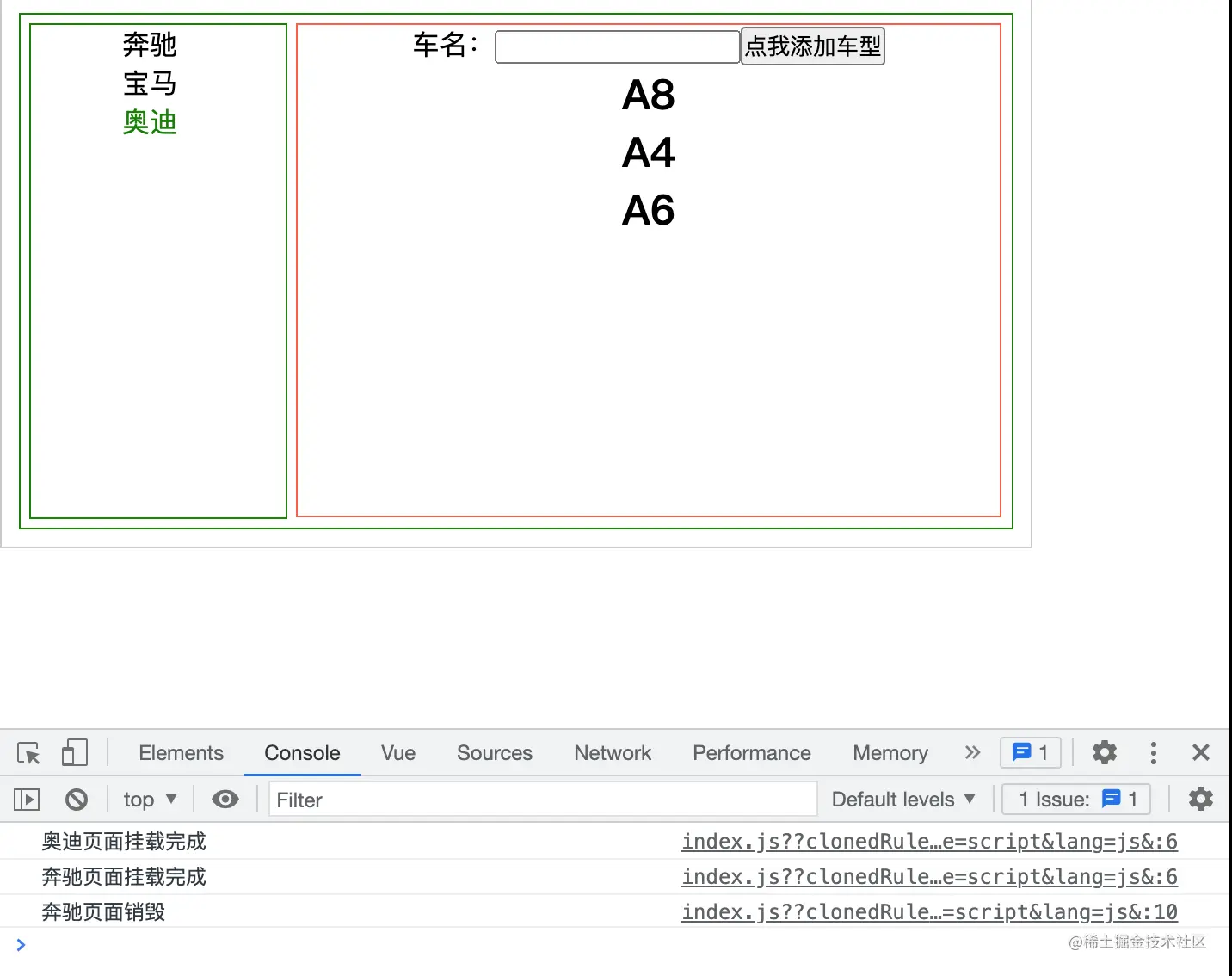Activate the inspect element picker icon
This screenshot has width=1232, height=976.
tap(28, 753)
